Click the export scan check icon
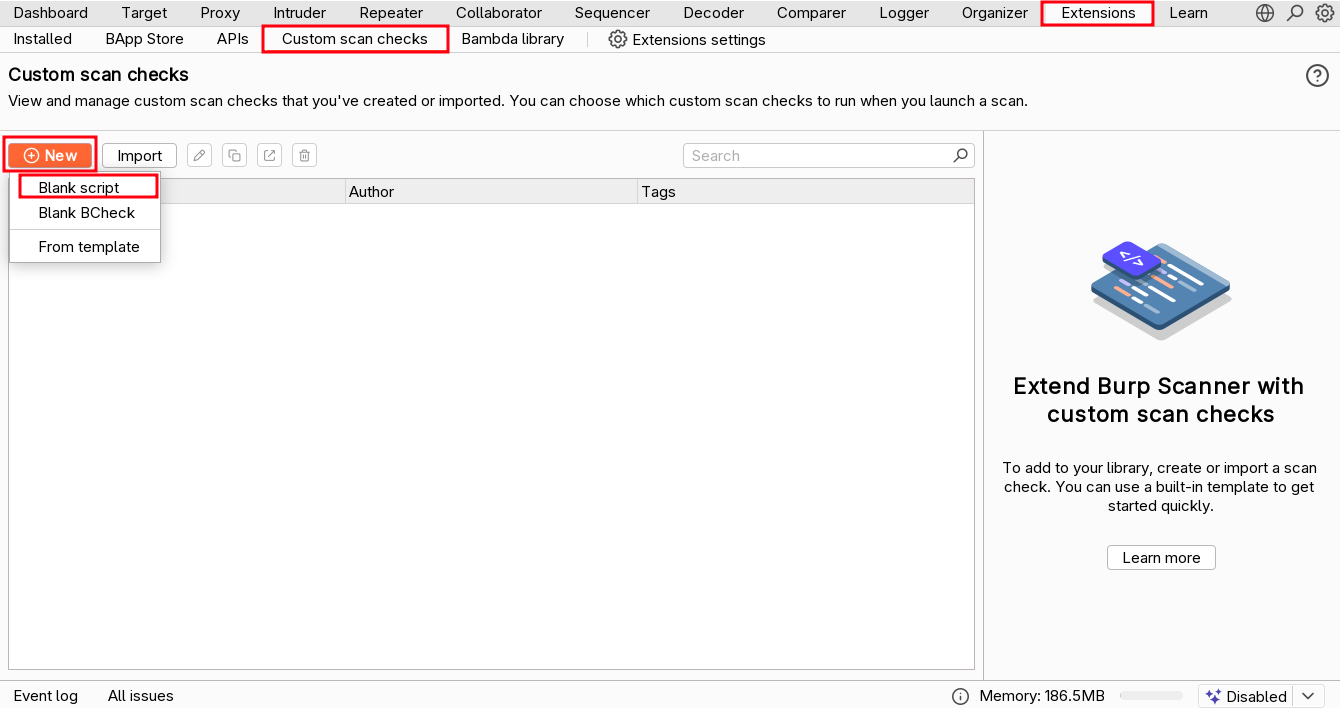Image resolution: width=1340 pixels, height=708 pixels. [x=269, y=155]
